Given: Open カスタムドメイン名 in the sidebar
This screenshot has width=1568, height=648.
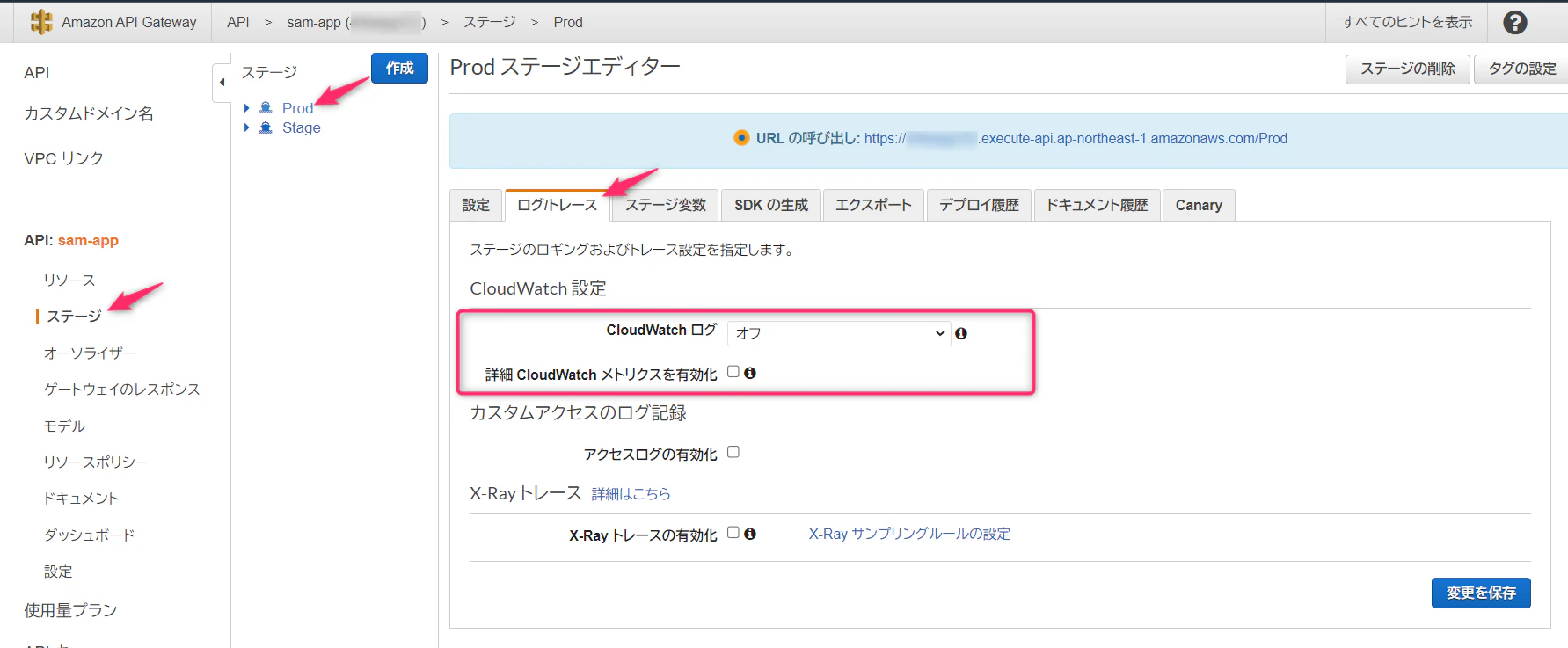Looking at the screenshot, I should click(x=89, y=113).
